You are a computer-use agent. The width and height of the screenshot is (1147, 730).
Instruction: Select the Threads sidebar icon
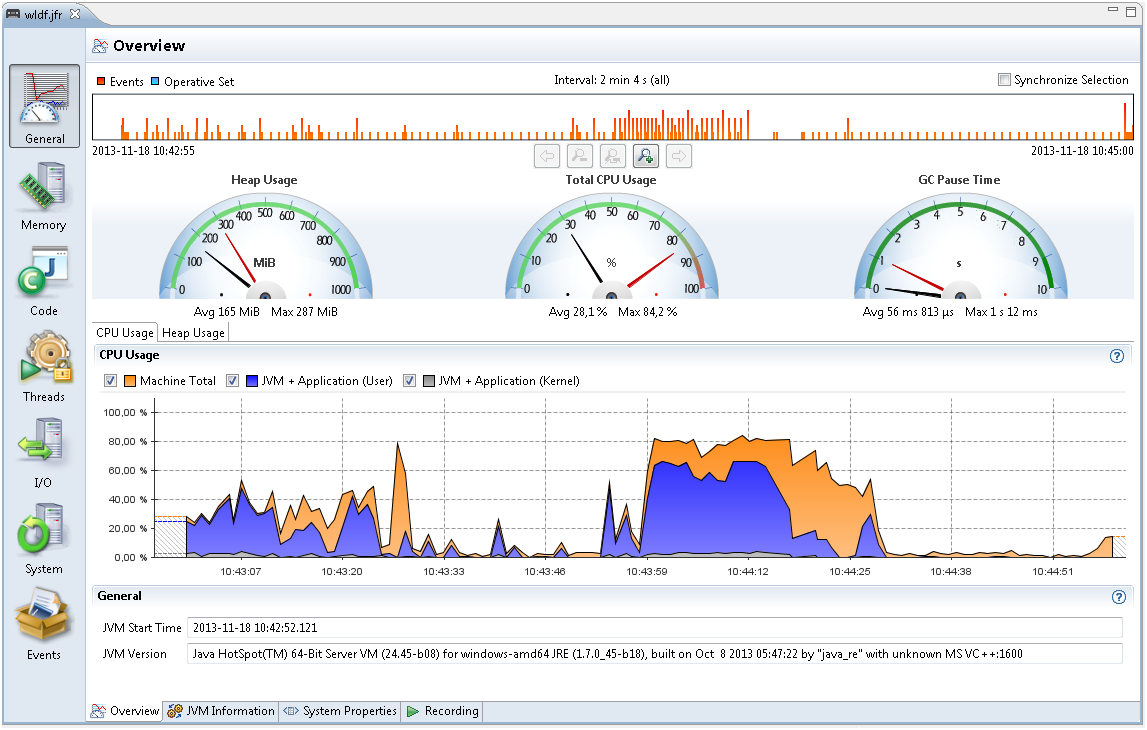(44, 368)
